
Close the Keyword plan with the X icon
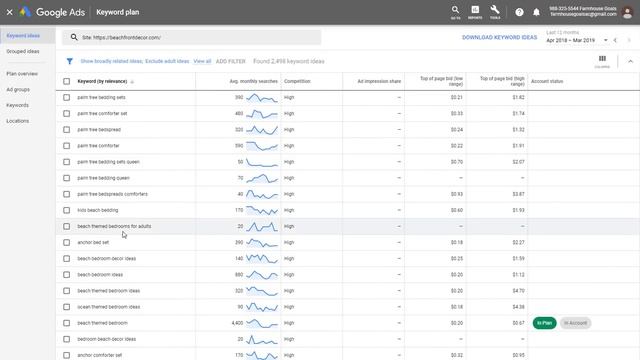coord(9,12)
